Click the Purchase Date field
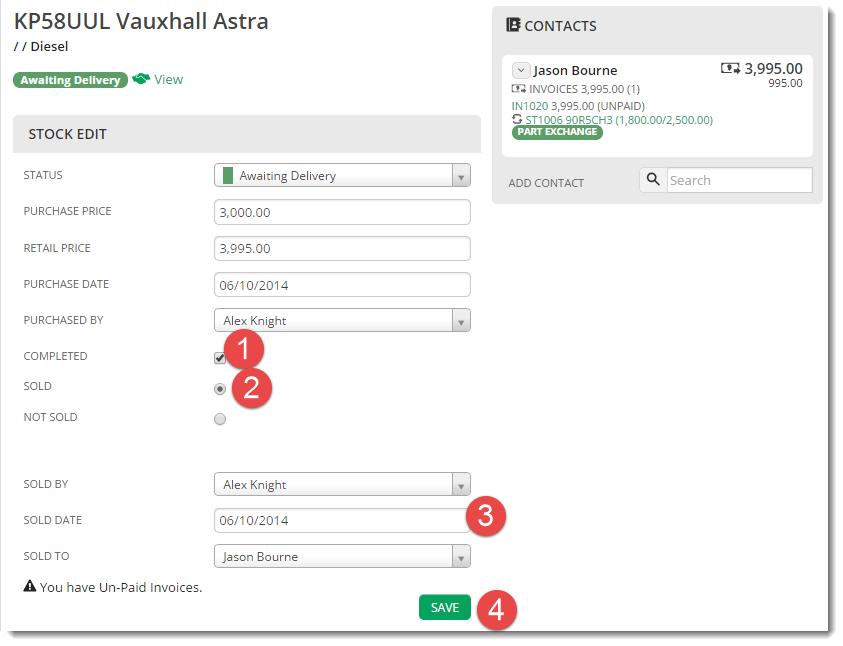Screen dimensions: 843x646 [342, 284]
